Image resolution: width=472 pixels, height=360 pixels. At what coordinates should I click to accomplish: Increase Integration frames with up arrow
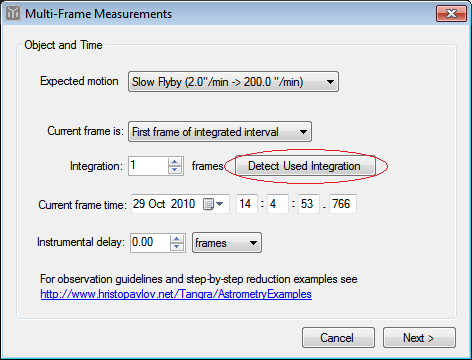coord(175,162)
